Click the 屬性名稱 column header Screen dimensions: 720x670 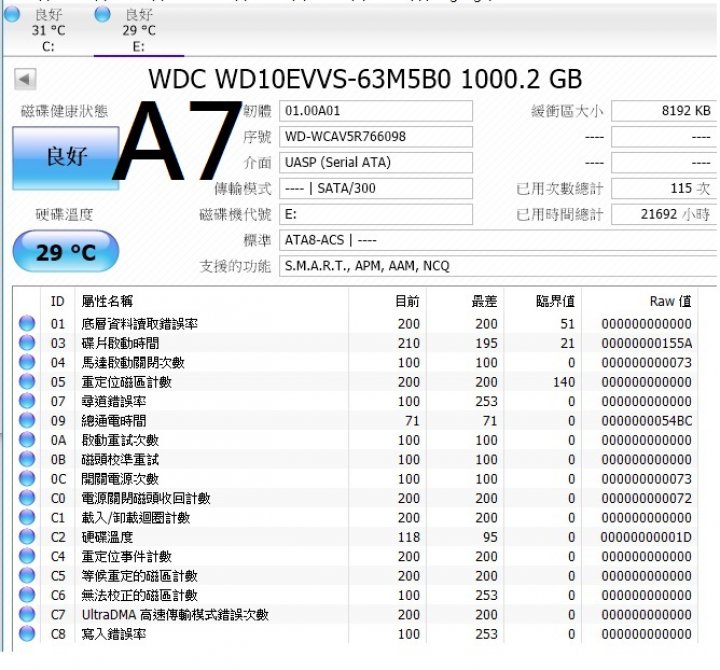pos(211,301)
